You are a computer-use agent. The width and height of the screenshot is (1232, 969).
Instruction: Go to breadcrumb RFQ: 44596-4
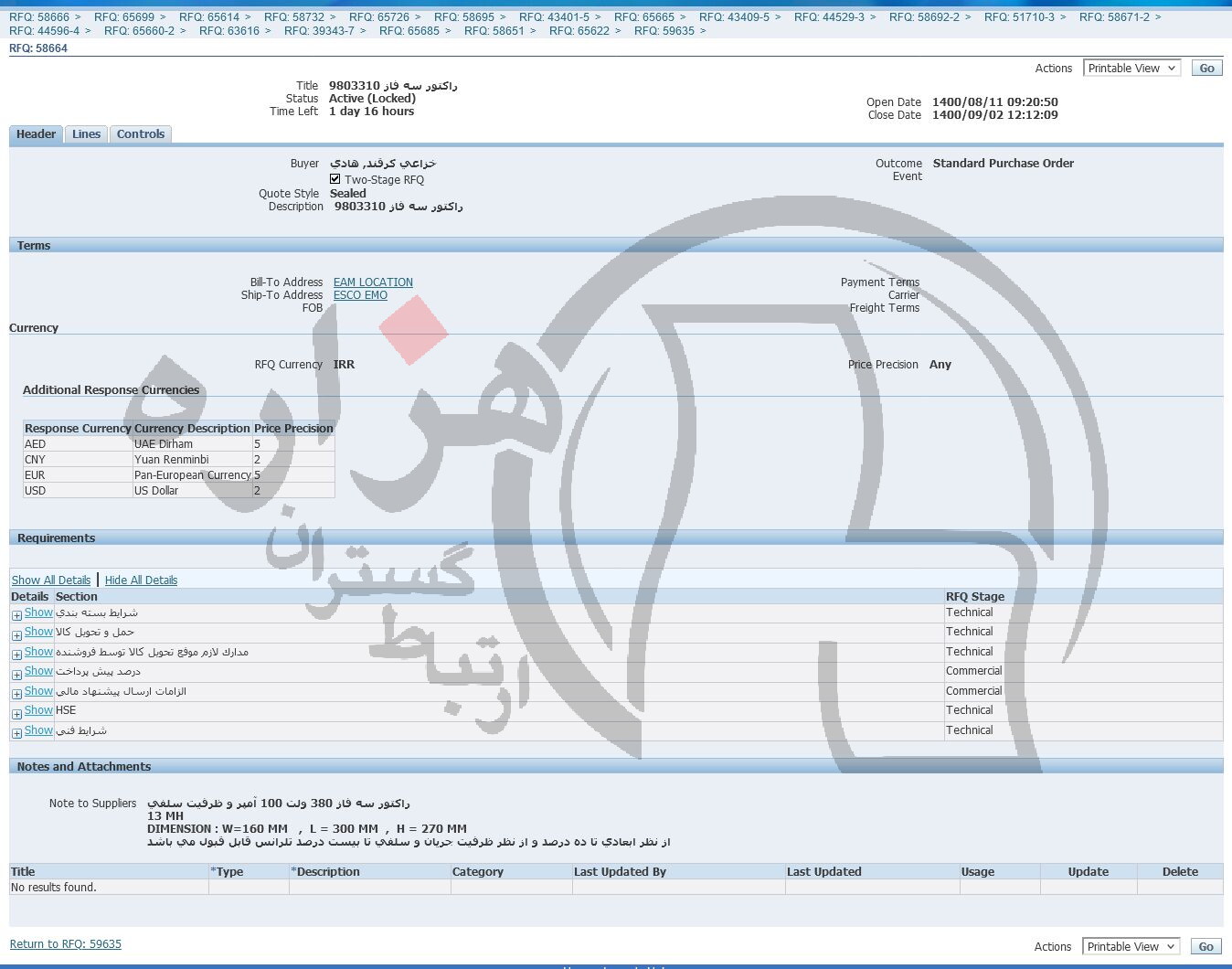(44, 31)
